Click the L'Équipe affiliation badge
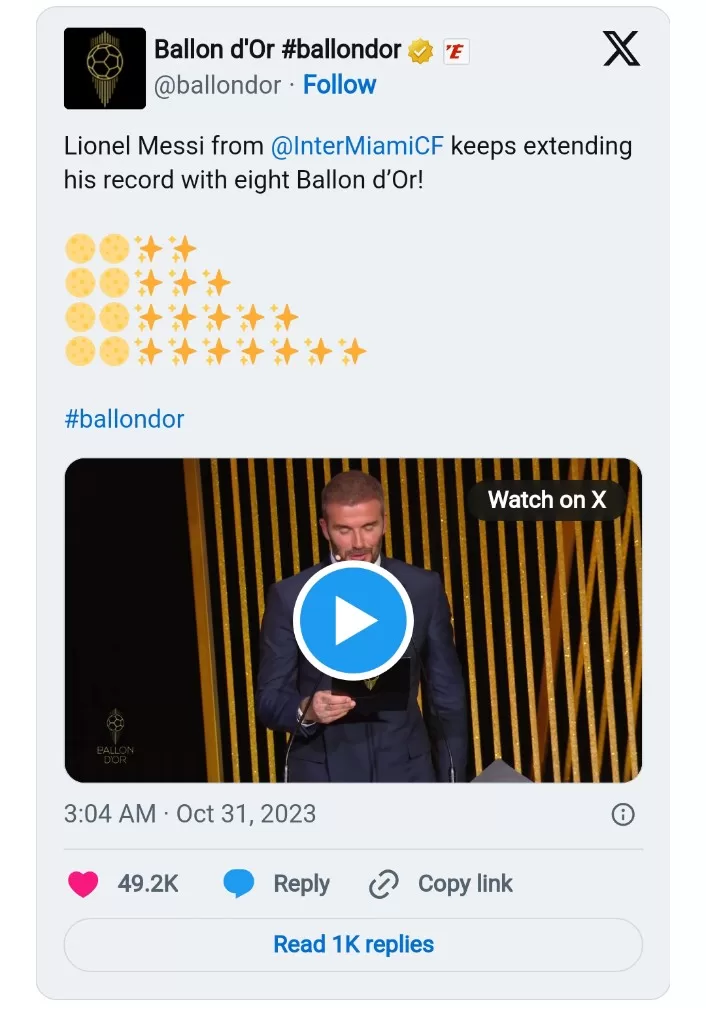The image size is (706, 1009). 456,51
